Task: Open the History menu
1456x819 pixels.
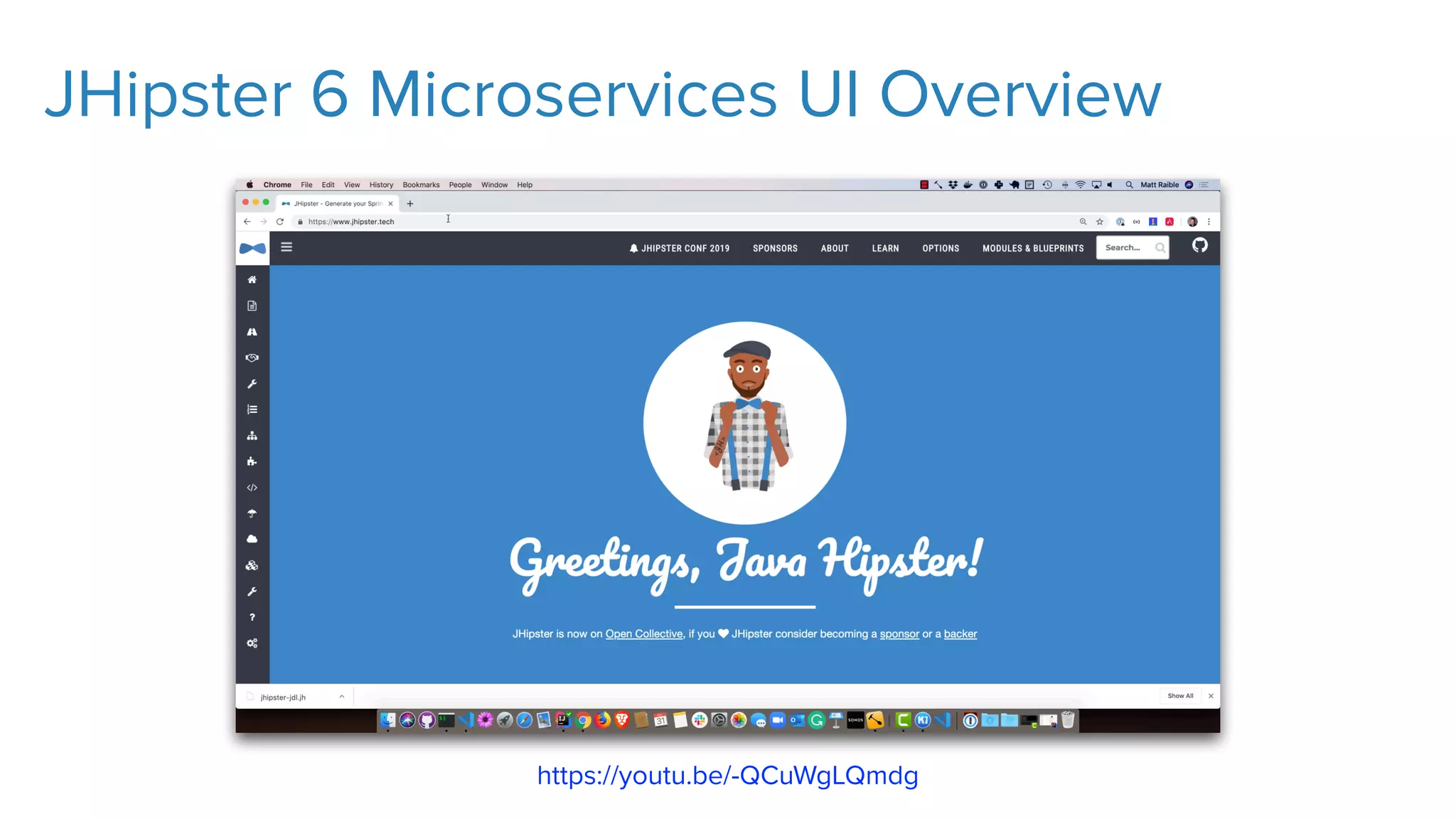Action: pyautogui.click(x=381, y=185)
